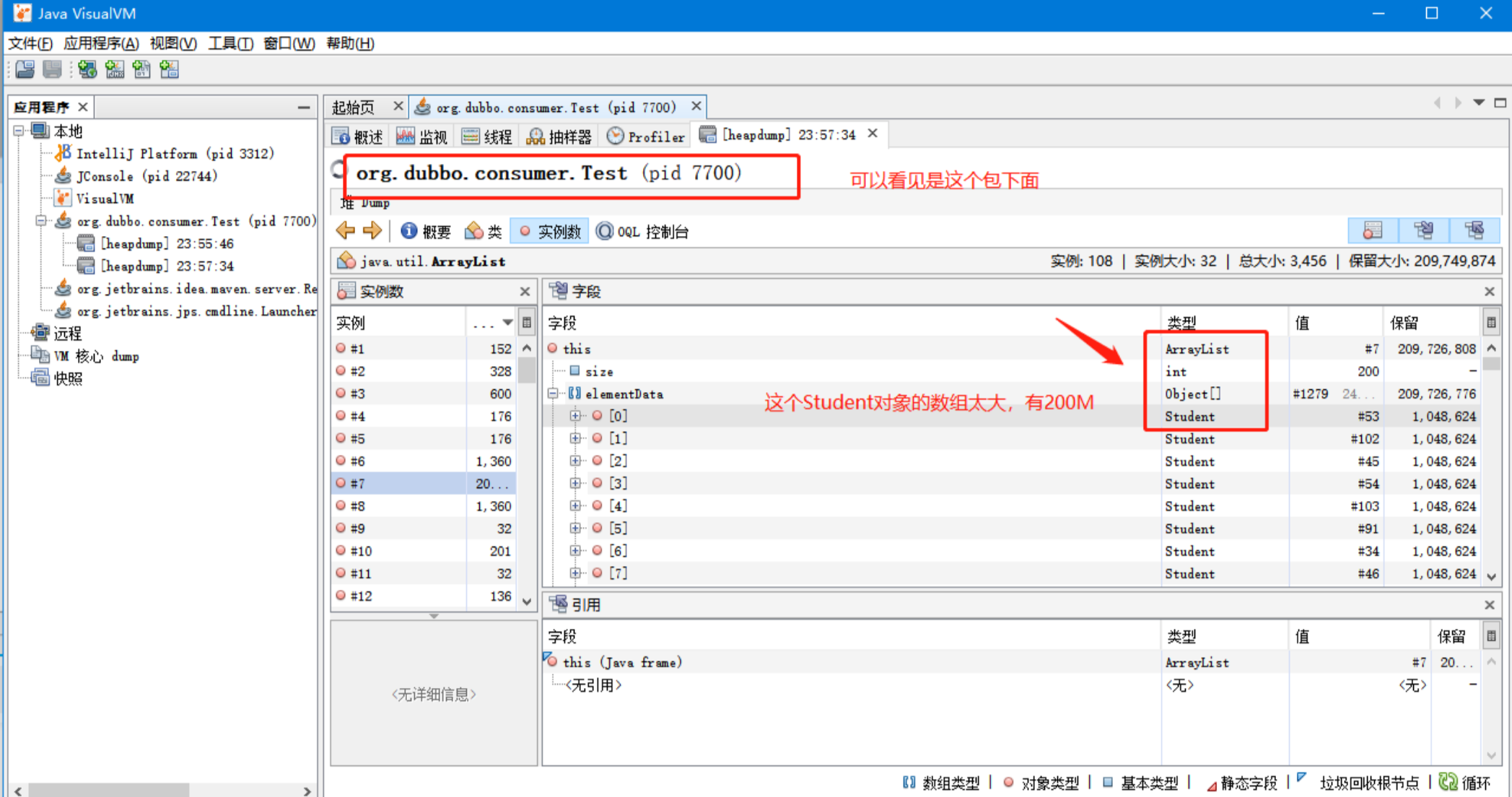Click the last view button at far right of heap toolbar
Image resolution: width=1512 pixels, height=797 pixels.
[x=1474, y=231]
